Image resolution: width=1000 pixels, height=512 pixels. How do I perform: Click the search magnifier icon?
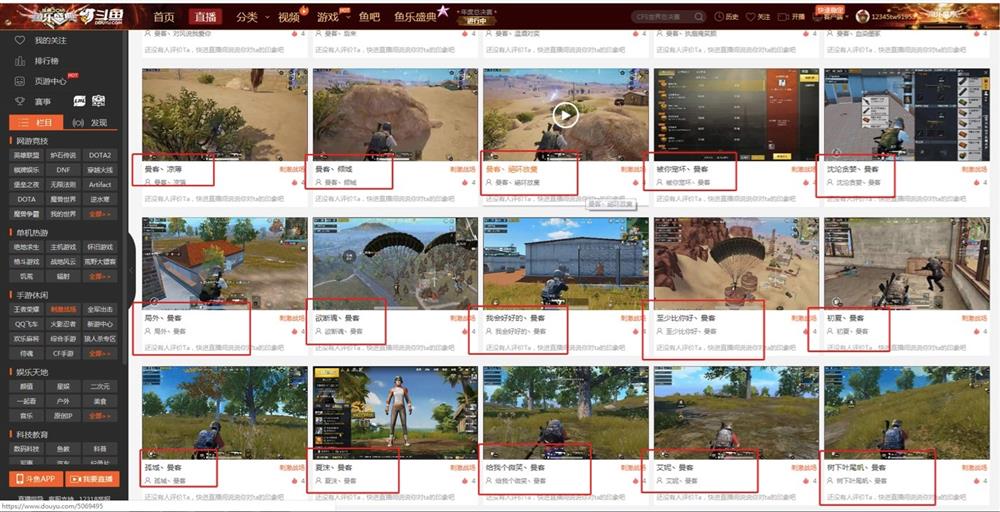(x=699, y=17)
